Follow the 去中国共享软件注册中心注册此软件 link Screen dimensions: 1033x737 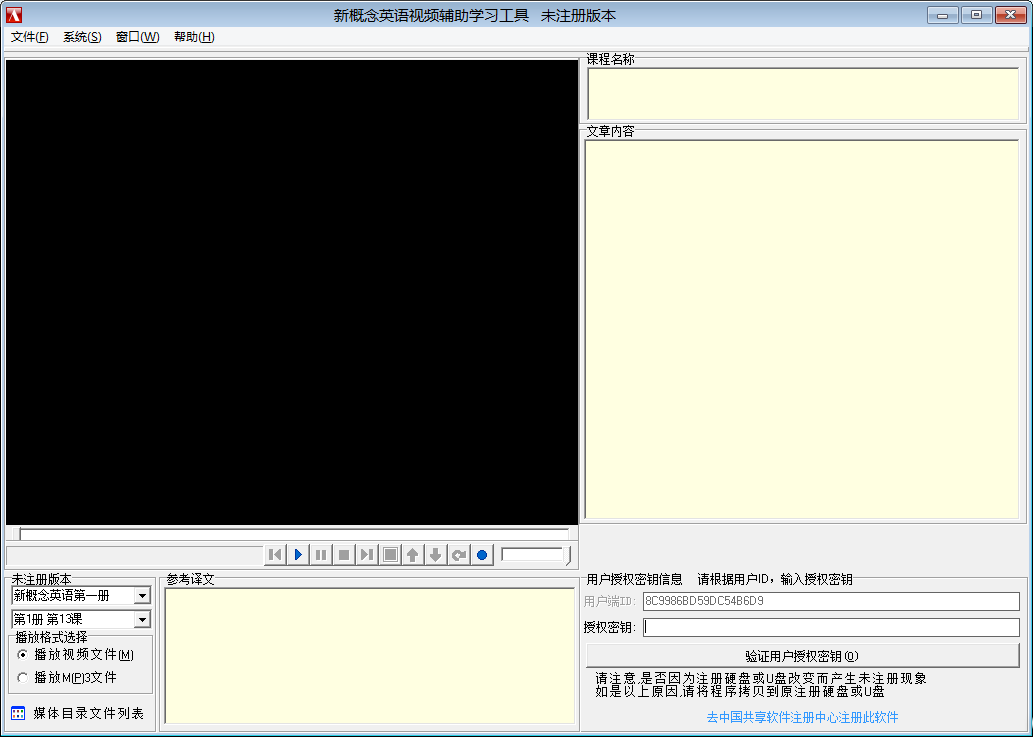click(802, 717)
